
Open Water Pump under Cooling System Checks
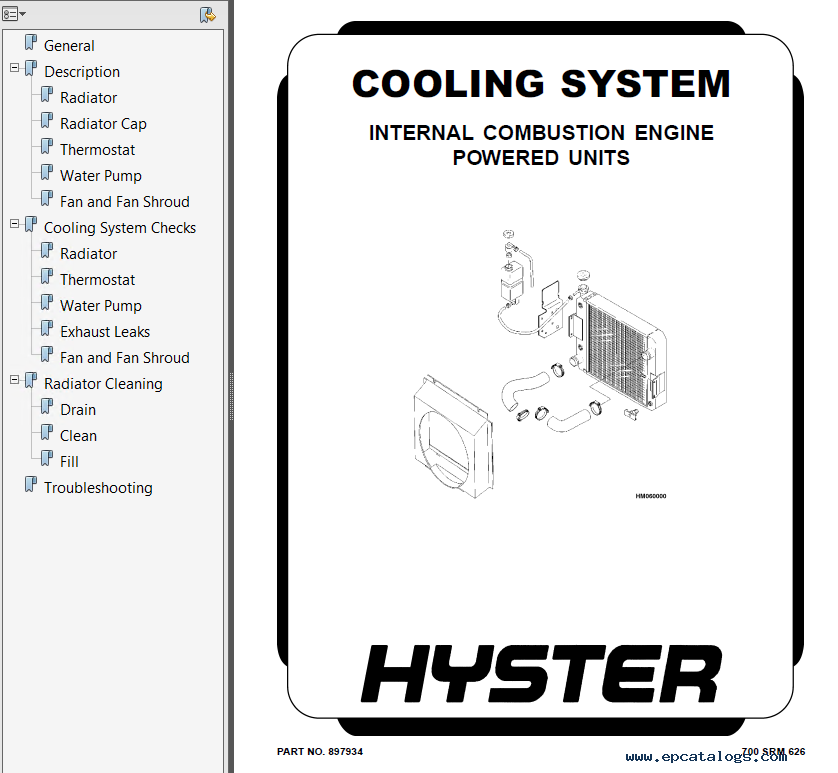[100, 306]
